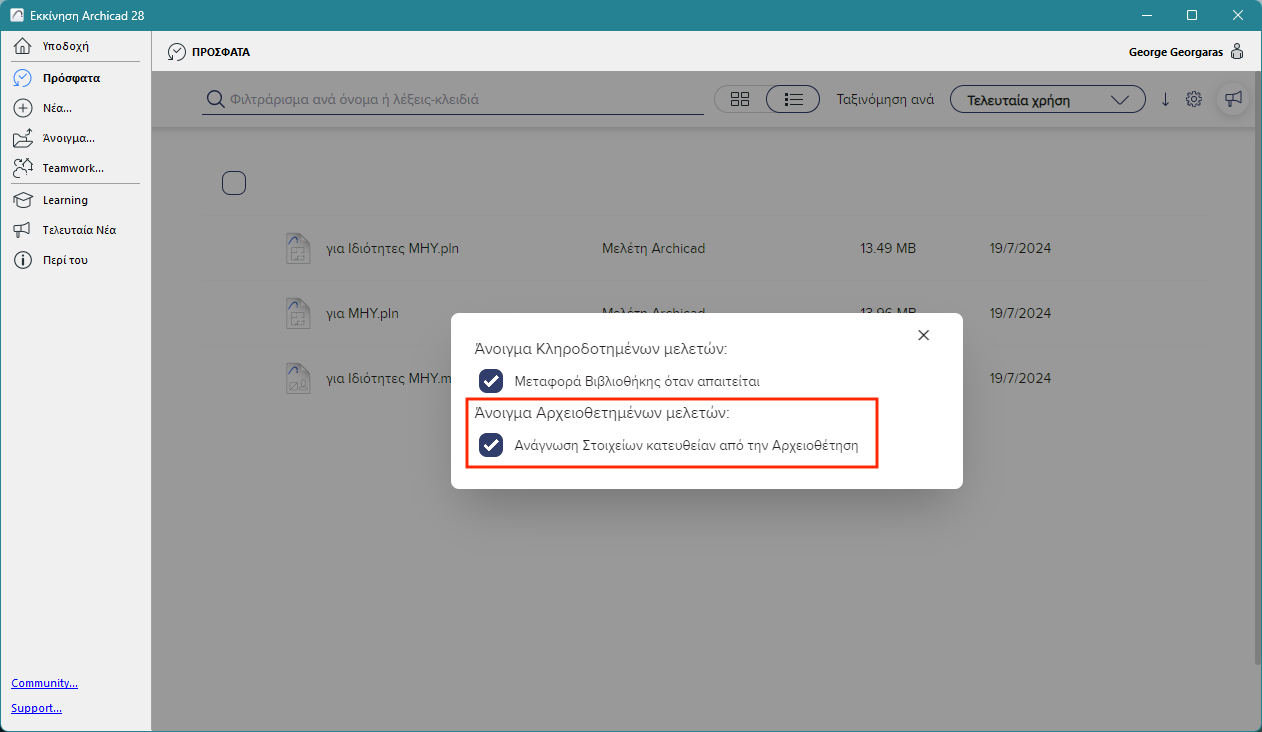Screen dimensions: 1262x732
Task: Close the options popup with X
Action: click(924, 335)
